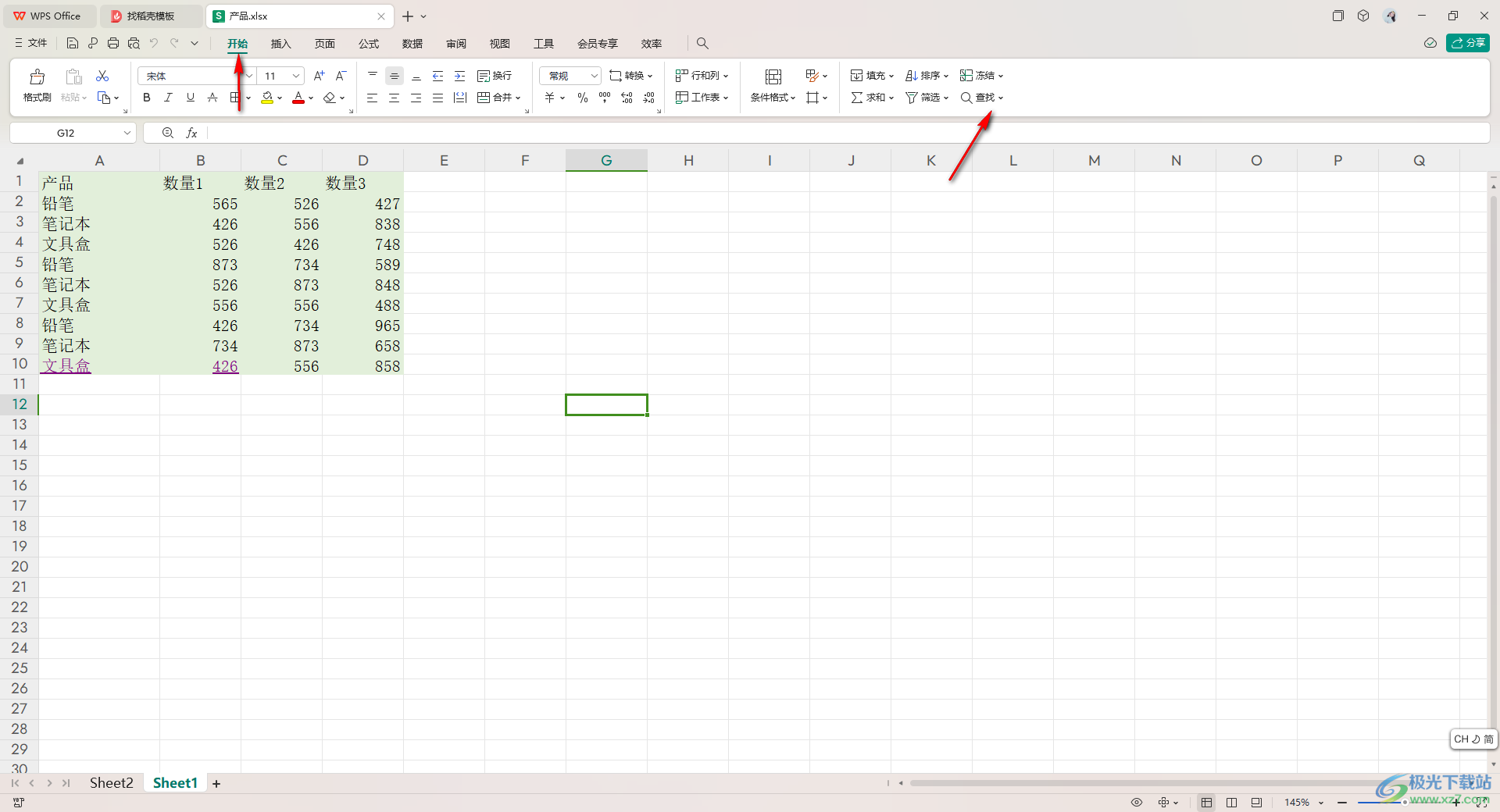The image size is (1500, 812).
Task: Click the Cut scissors icon
Action: [102, 76]
